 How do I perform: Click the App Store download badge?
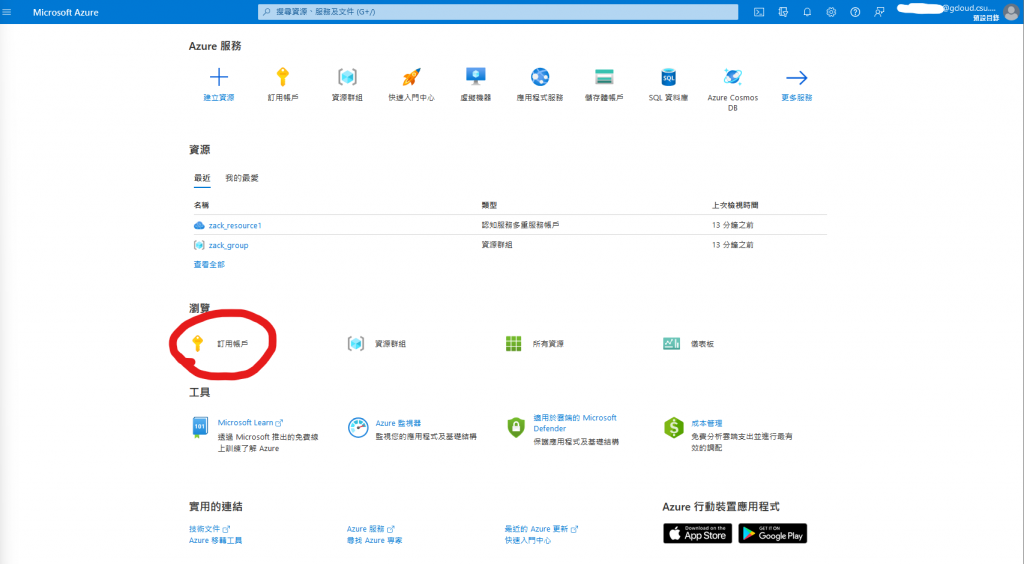tap(697, 533)
